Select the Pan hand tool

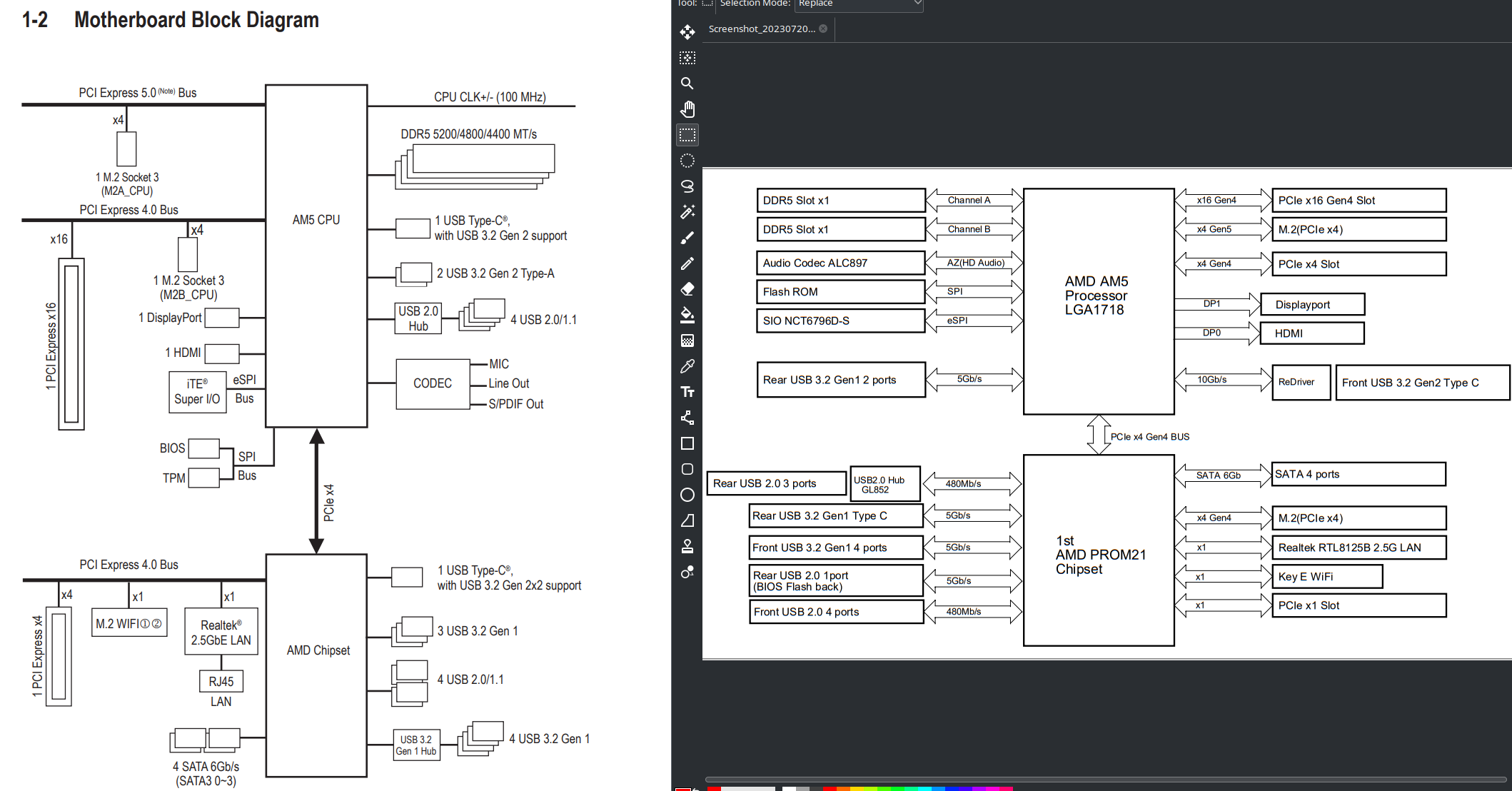687,109
